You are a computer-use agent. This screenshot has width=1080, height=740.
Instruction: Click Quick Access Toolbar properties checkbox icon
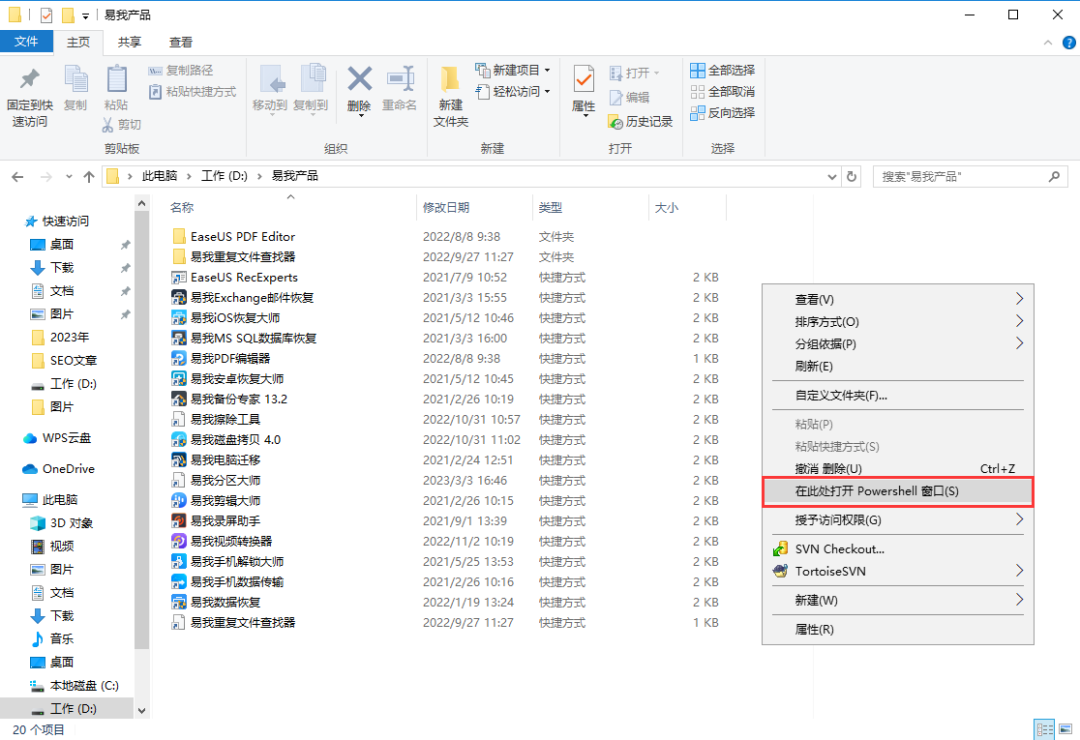coord(46,15)
